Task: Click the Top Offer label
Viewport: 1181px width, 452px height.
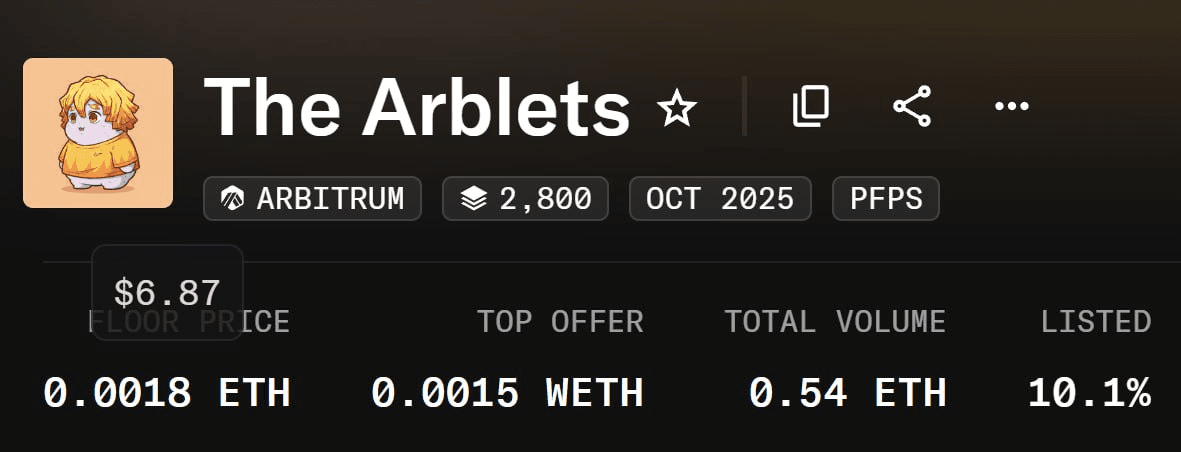Action: coord(559,322)
